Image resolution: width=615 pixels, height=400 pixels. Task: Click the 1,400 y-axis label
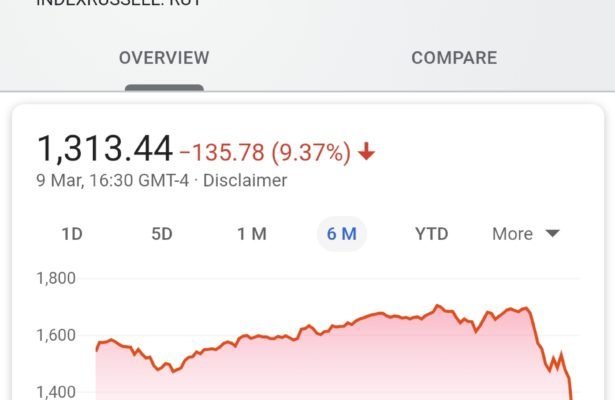tap(56, 391)
